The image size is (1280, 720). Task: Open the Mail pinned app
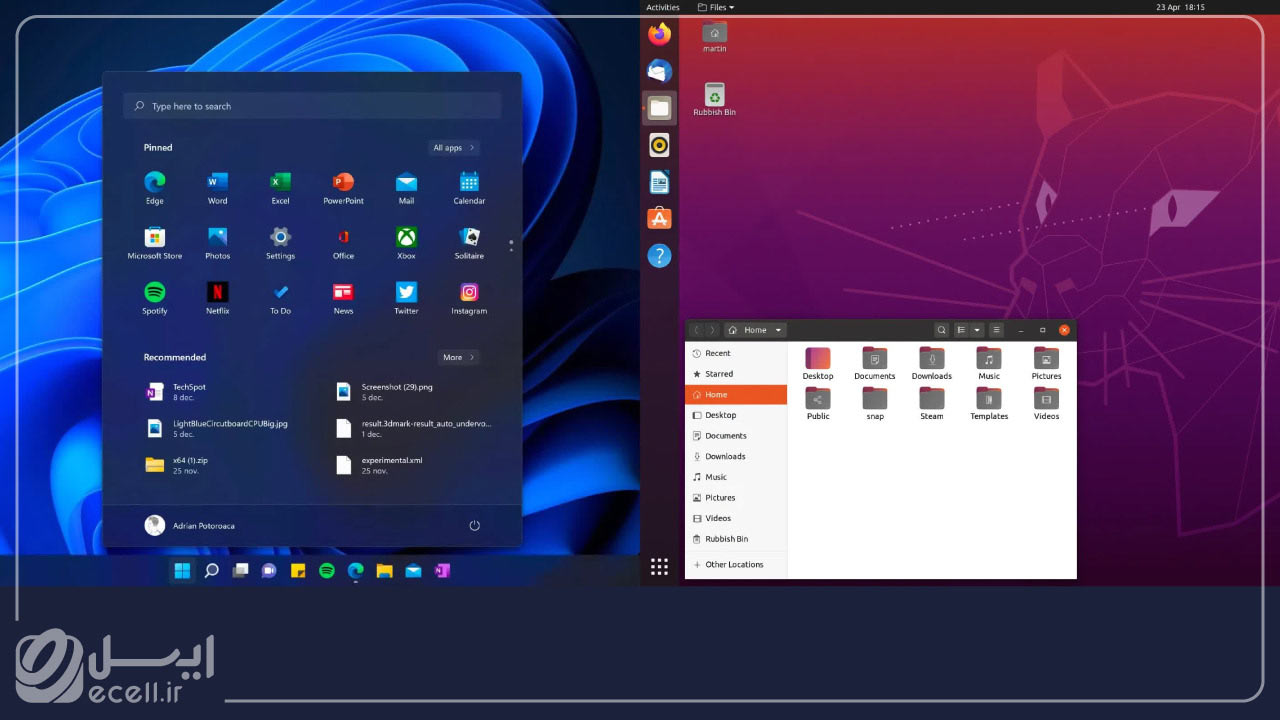click(x=406, y=187)
